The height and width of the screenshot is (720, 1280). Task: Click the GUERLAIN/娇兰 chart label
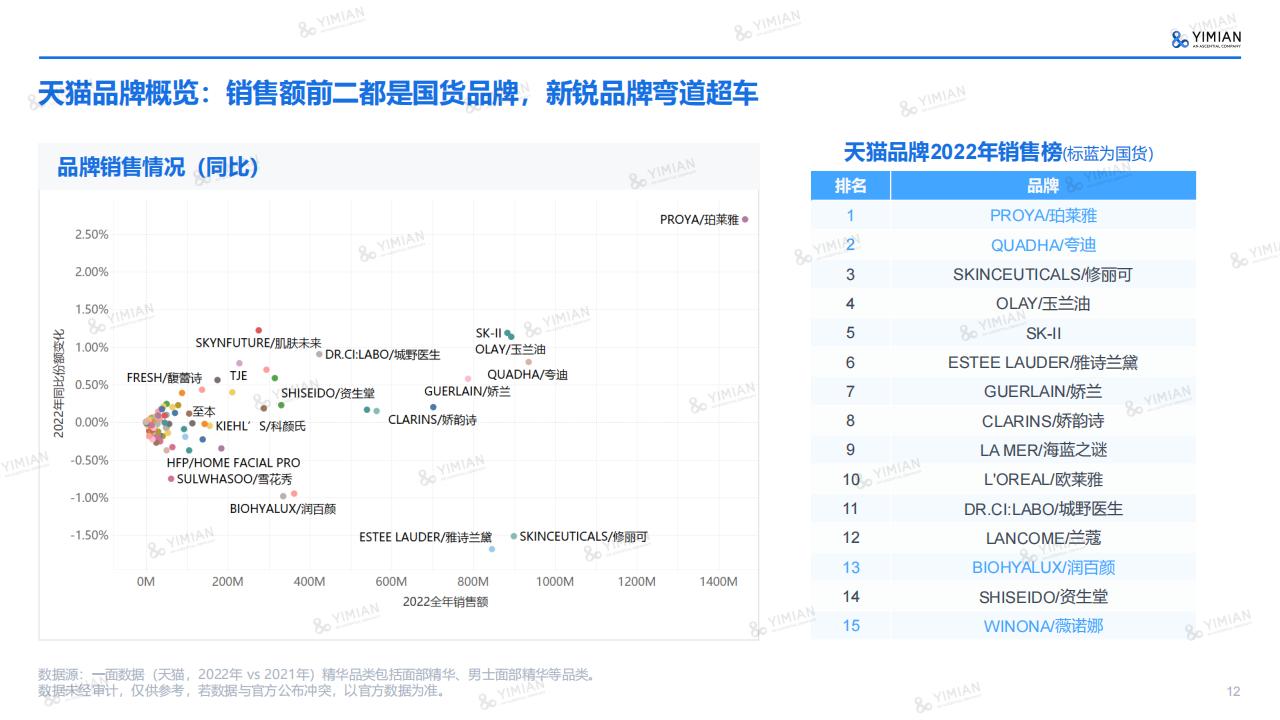pos(467,391)
